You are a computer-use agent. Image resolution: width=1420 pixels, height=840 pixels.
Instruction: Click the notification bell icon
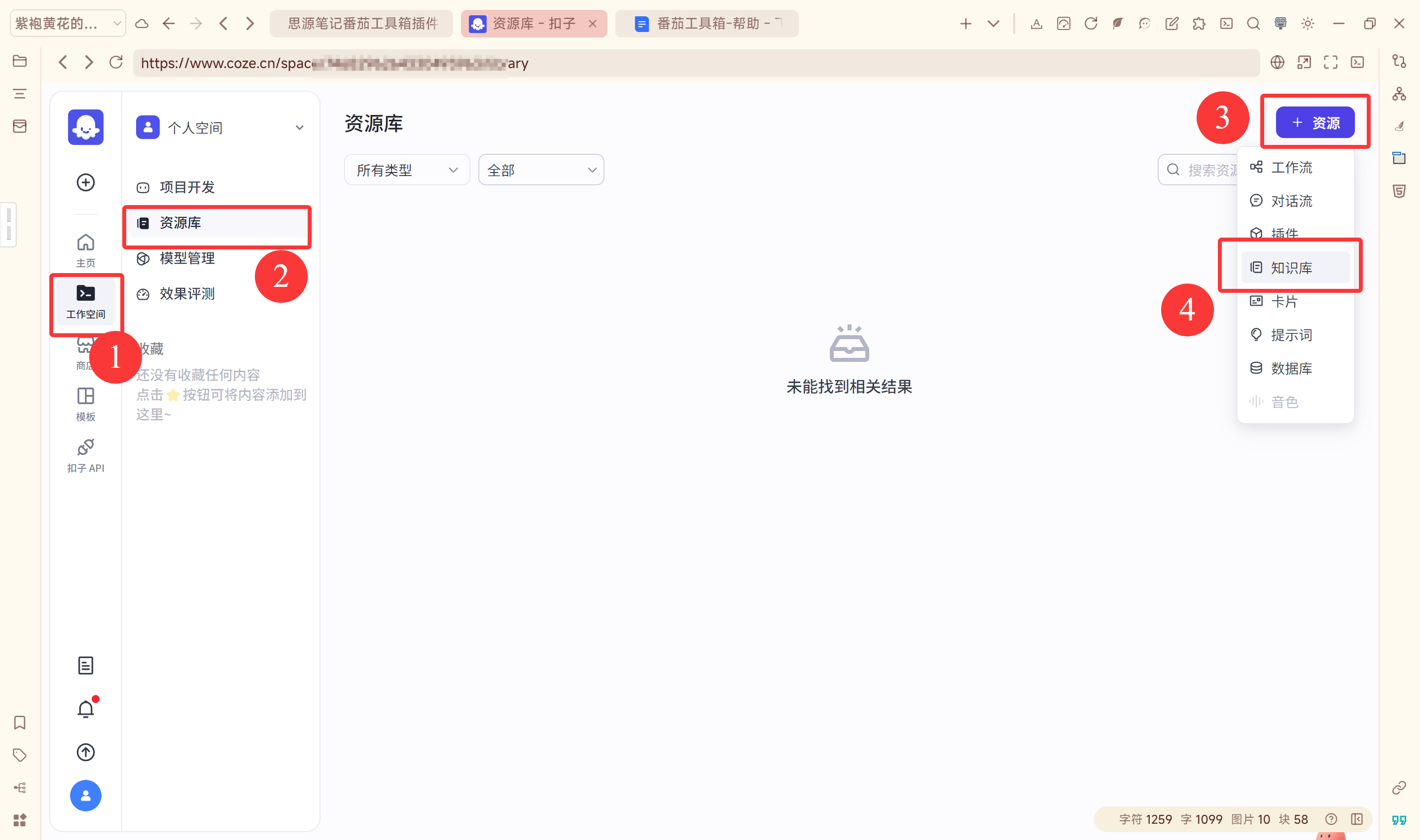[x=85, y=709]
